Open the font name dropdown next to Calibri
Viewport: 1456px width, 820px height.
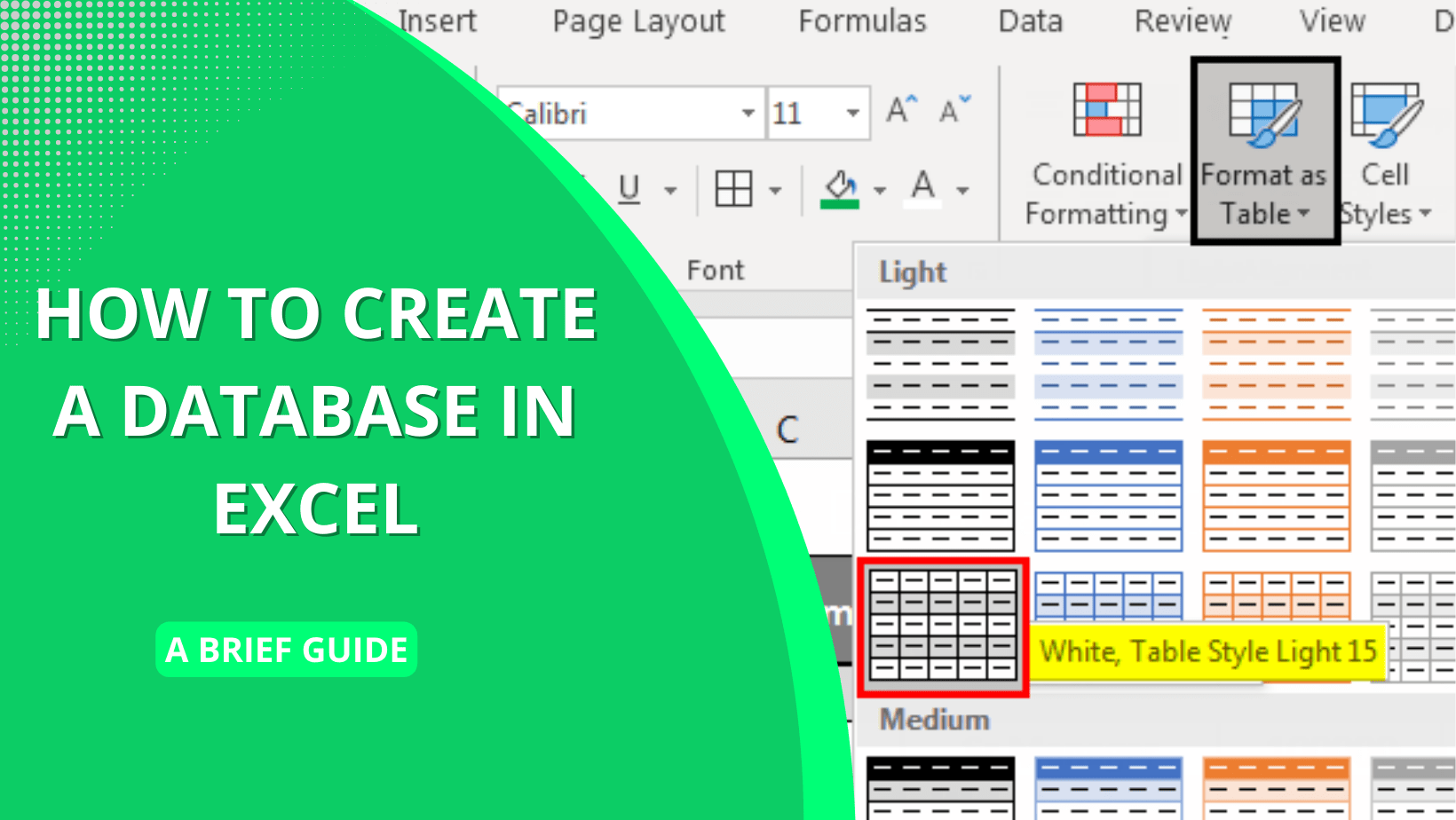[x=748, y=113]
